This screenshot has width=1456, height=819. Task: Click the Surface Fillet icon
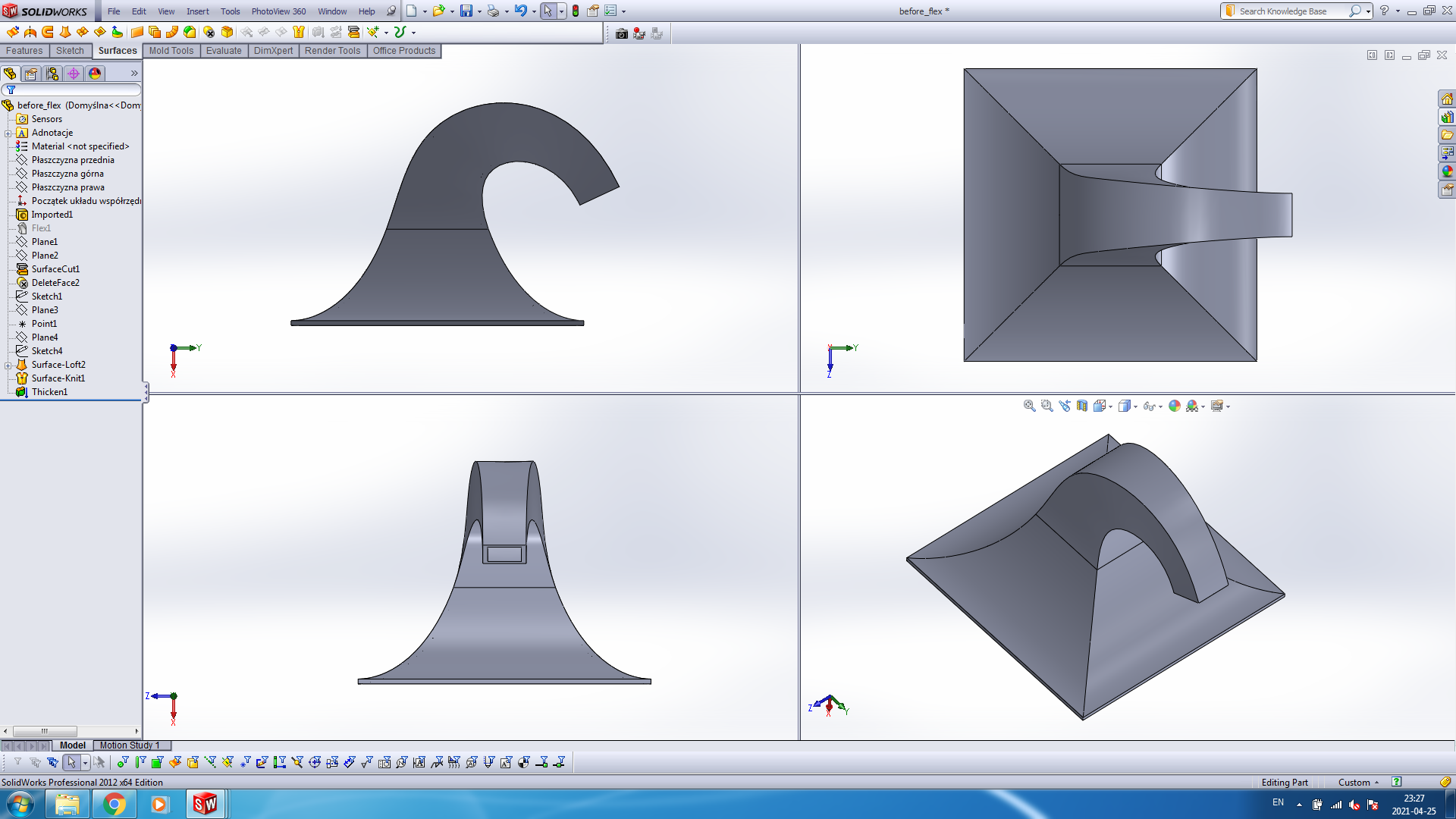[190, 32]
